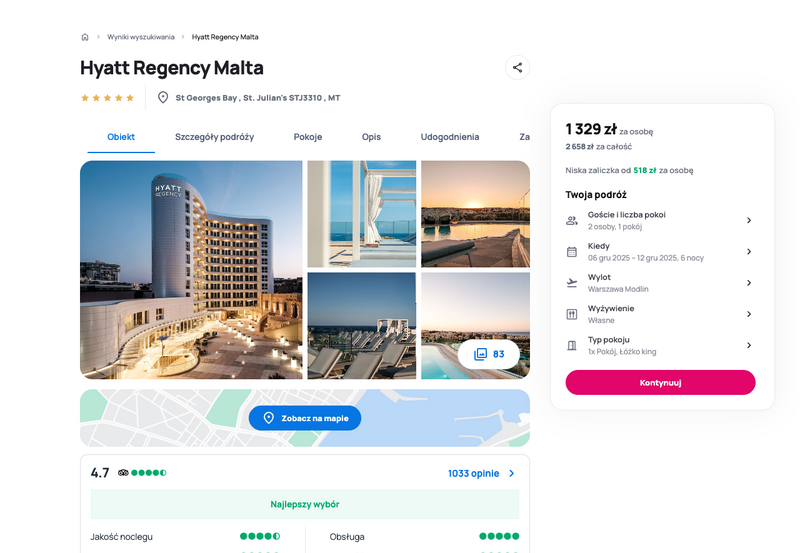Open the photo gallery 83 images button
The height and width of the screenshot is (553, 800).
tap(489, 354)
